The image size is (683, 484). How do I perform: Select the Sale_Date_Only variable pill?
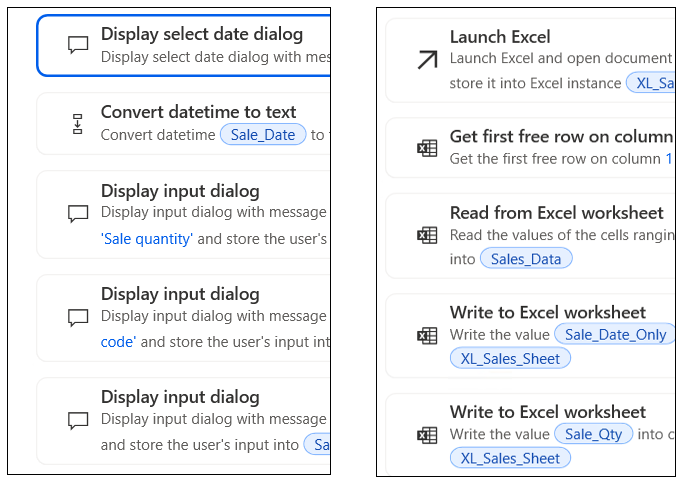[x=615, y=334]
